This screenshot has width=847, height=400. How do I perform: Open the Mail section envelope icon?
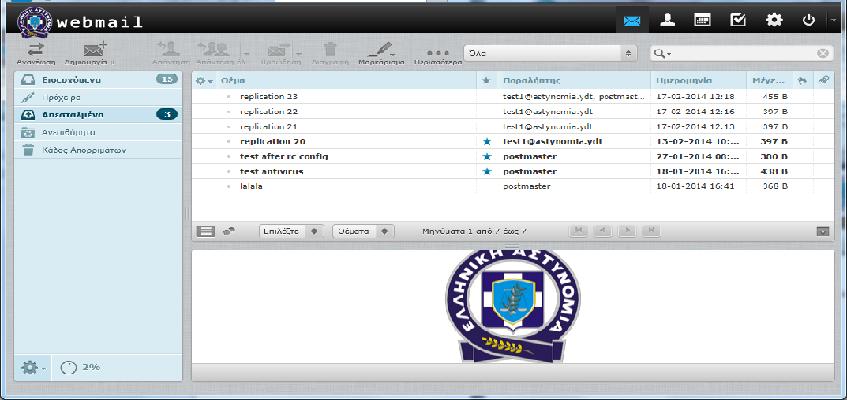coord(631,21)
